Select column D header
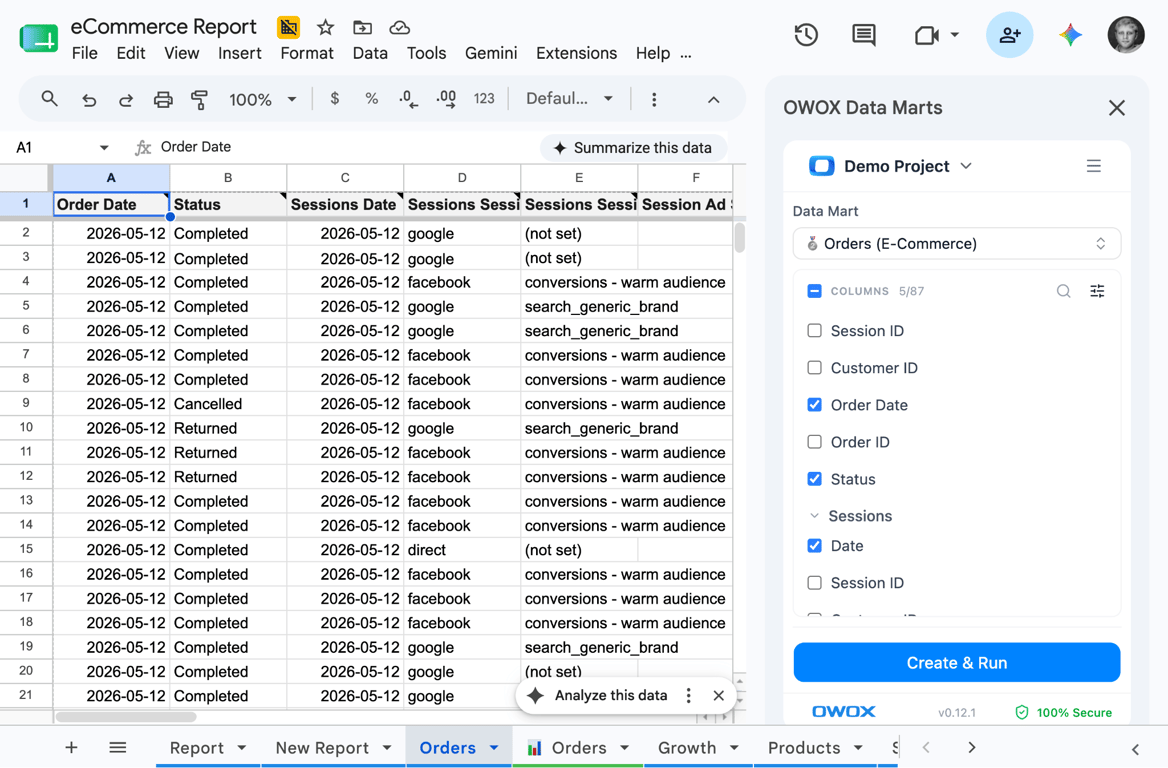This screenshot has width=1168, height=768. point(462,177)
